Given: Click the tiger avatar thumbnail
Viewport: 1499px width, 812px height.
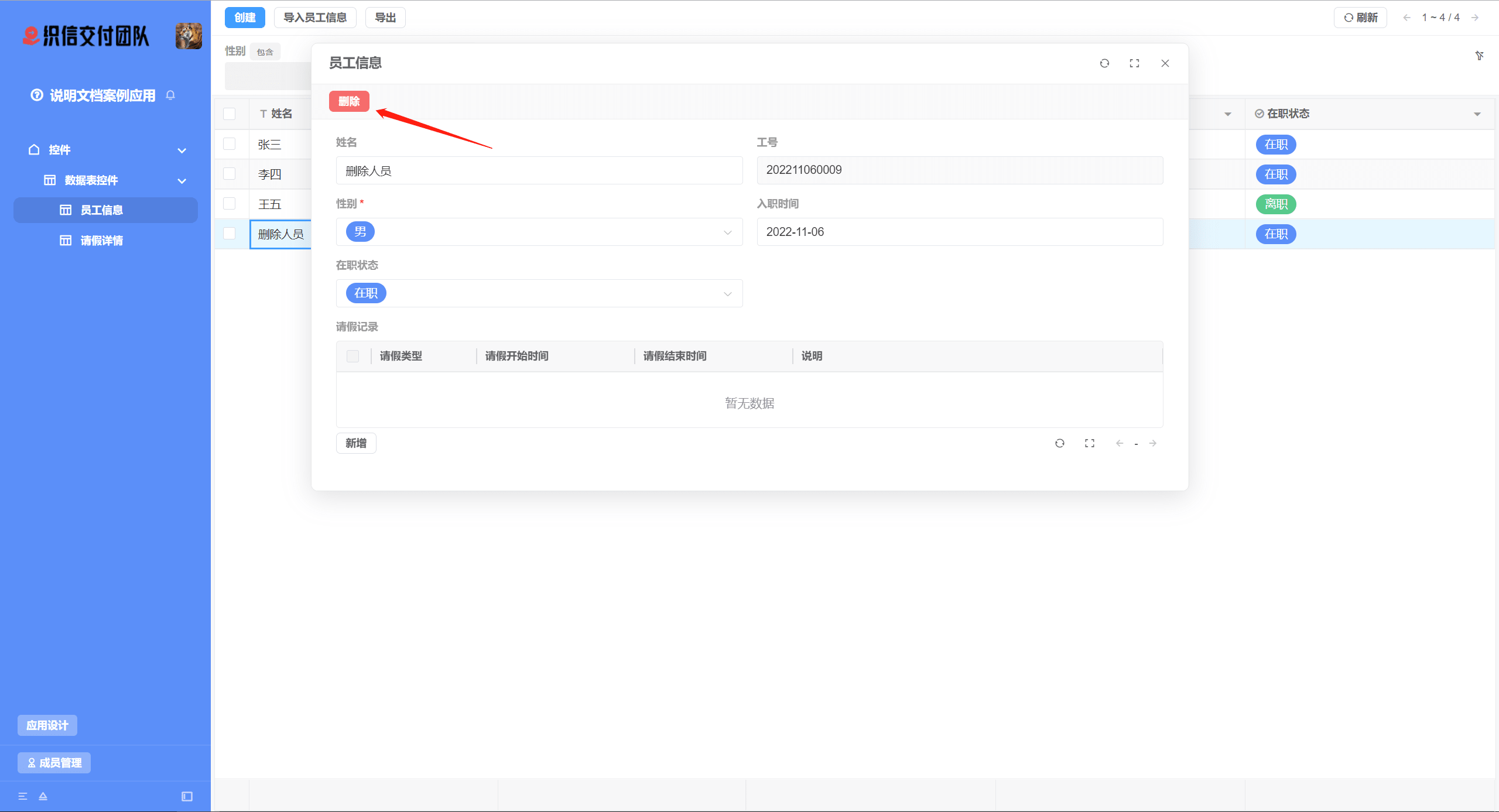Looking at the screenshot, I should click(189, 36).
